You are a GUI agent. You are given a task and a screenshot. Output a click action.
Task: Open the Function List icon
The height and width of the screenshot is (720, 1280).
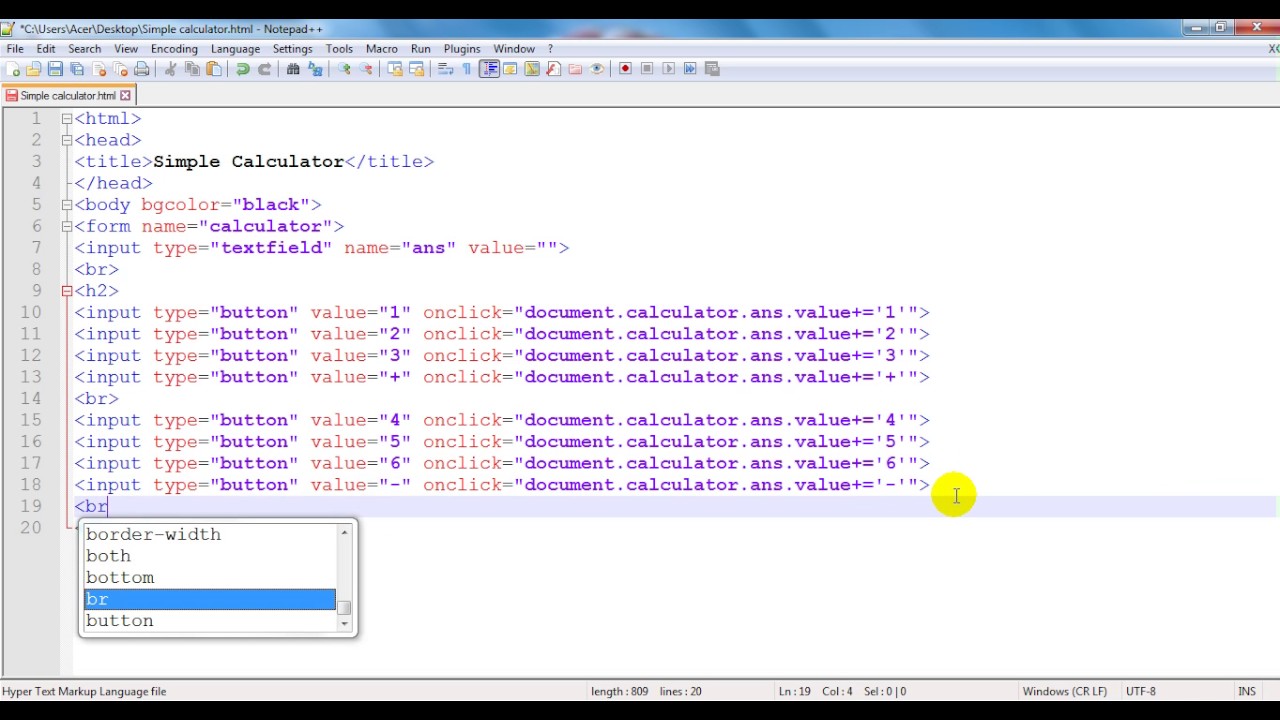coord(553,69)
